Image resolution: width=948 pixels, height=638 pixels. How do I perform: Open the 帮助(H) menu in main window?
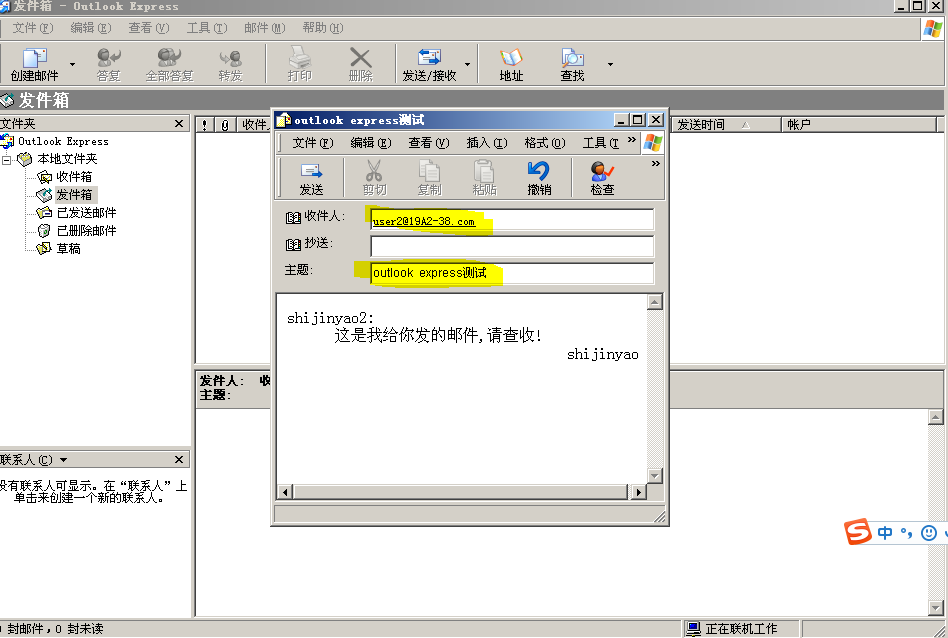[x=323, y=28]
